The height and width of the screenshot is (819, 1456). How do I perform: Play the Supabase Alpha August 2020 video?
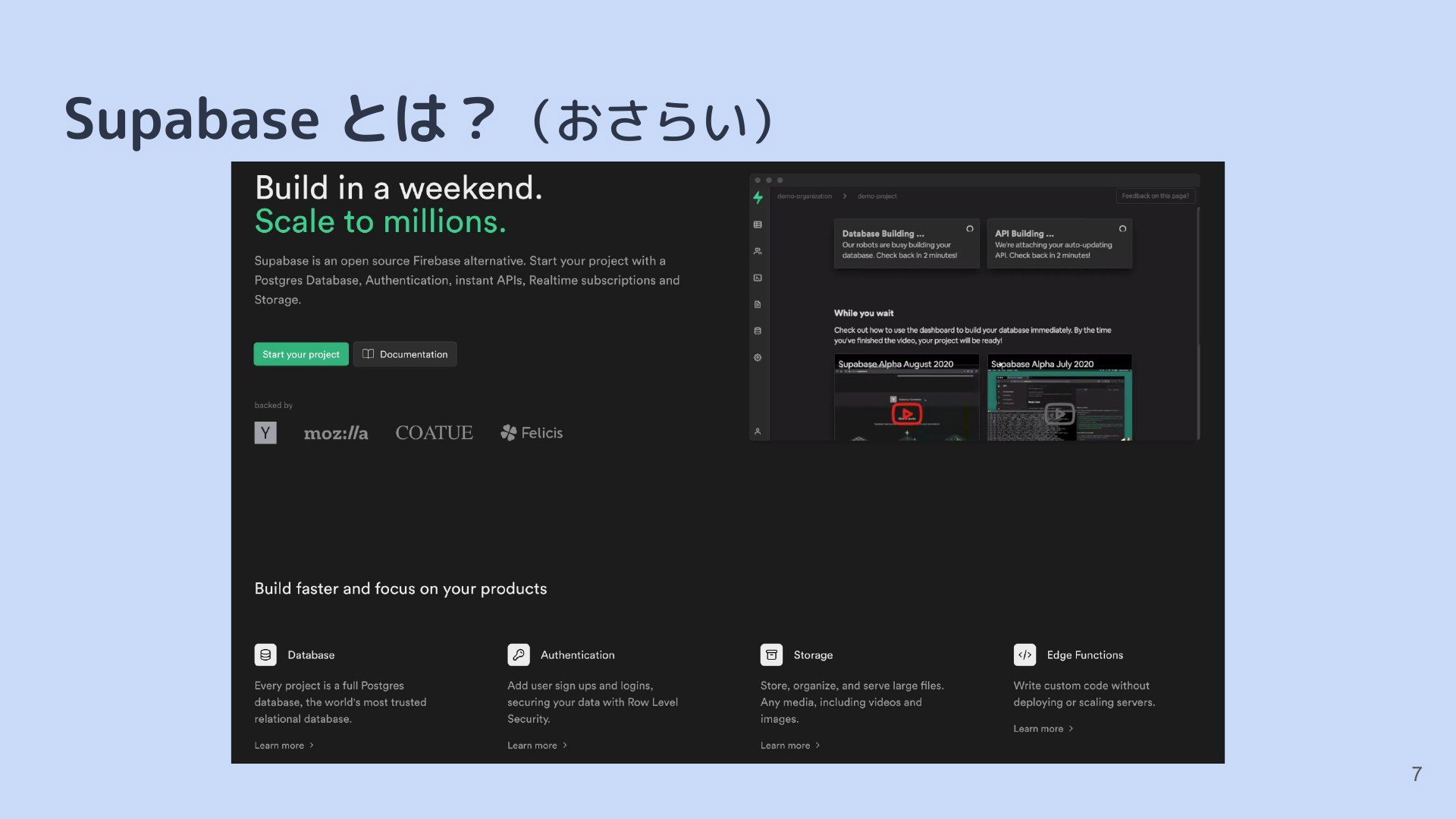pyautogui.click(x=907, y=414)
